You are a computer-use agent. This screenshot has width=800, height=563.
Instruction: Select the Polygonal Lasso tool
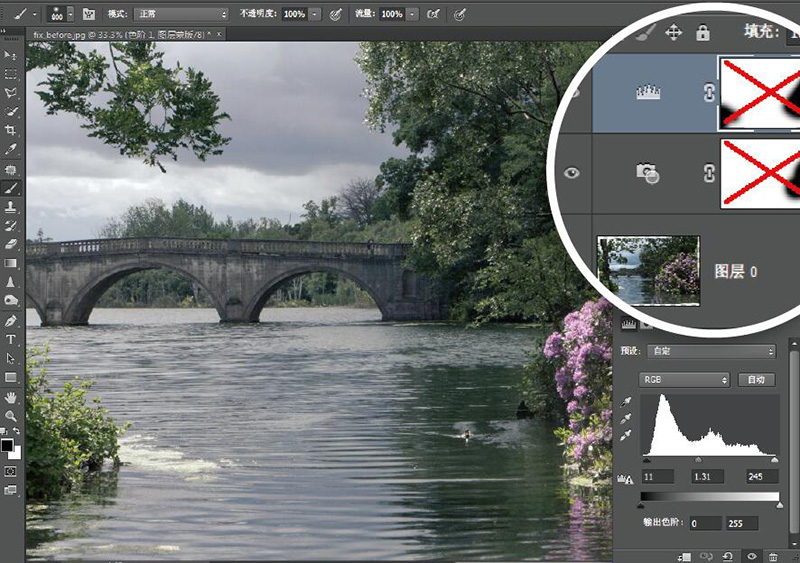[x=10, y=92]
